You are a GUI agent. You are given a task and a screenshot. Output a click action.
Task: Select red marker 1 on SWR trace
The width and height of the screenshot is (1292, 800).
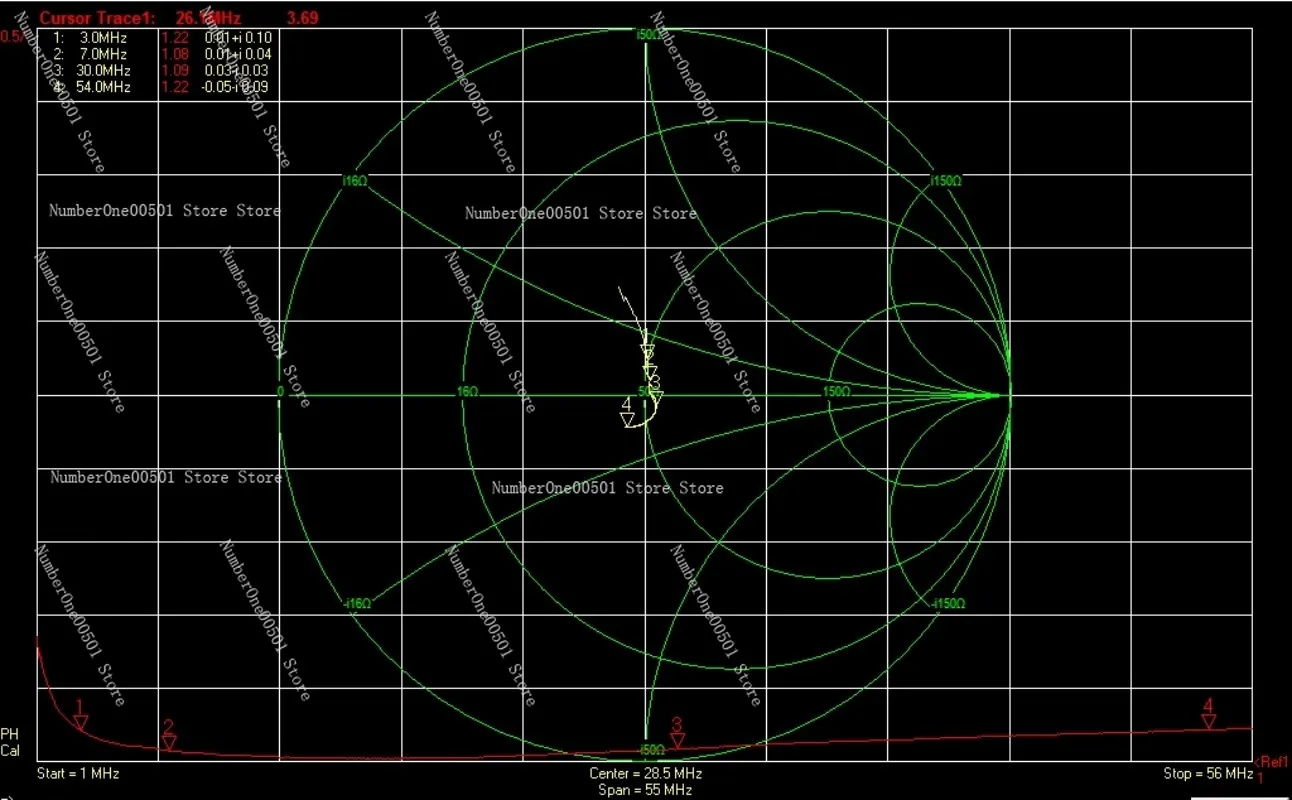click(x=80, y=715)
